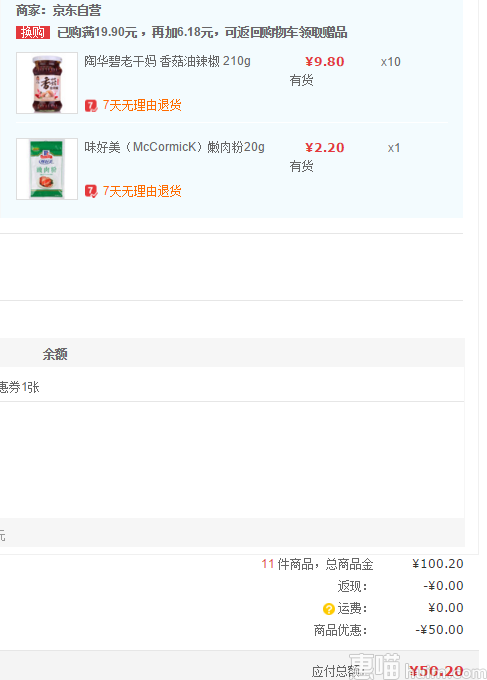The width and height of the screenshot is (487, 680).
Task: Click the 惠券1张 coupon entry
Action: pyautogui.click(x=20, y=387)
